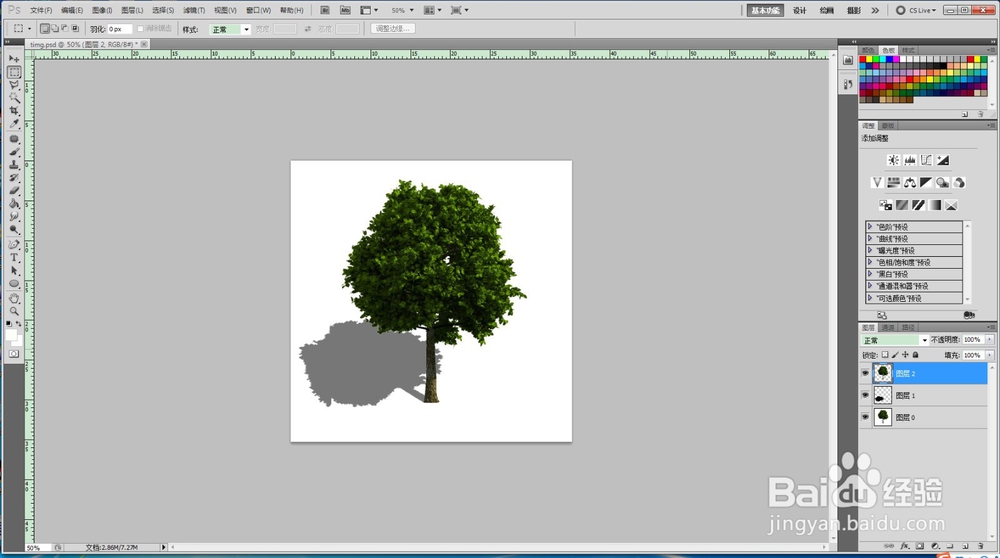The image size is (1000, 558).
Task: Add a Brightness/Contrast adjustment
Action: point(893,160)
